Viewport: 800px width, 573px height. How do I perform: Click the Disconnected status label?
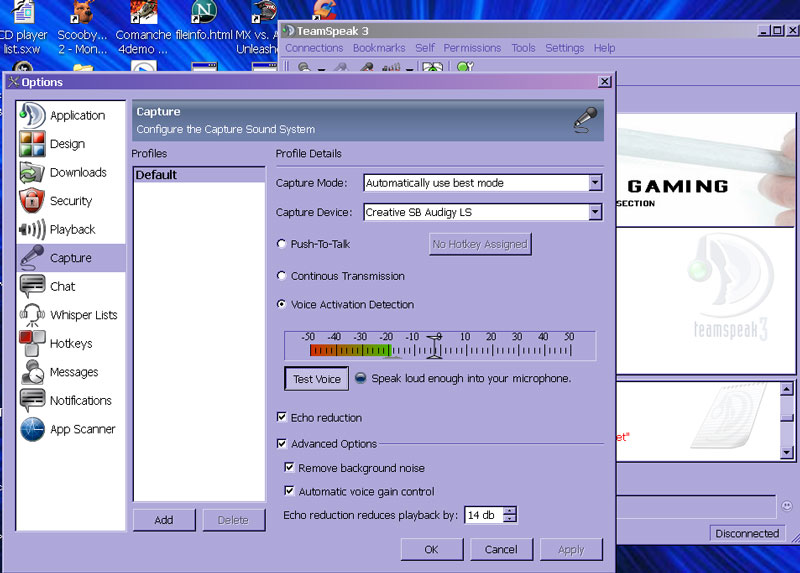(x=747, y=533)
